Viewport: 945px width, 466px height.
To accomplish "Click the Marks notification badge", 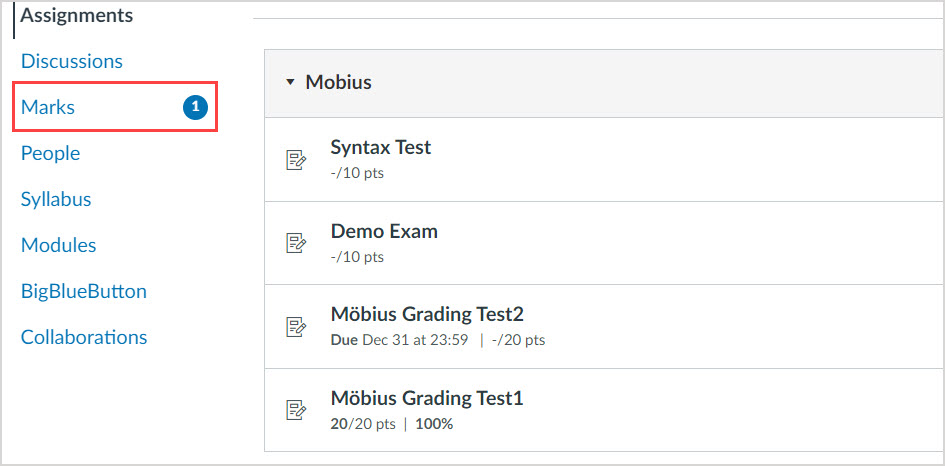I will 196,107.
